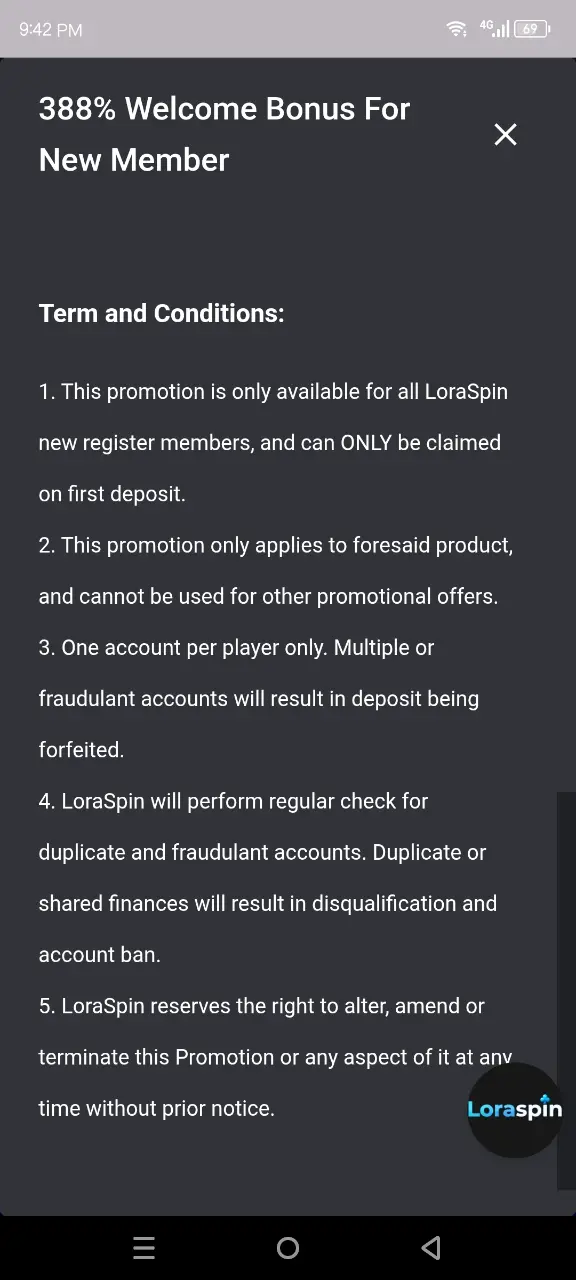Tap the Wi-Fi status icon
576x1280 pixels.
(457, 29)
